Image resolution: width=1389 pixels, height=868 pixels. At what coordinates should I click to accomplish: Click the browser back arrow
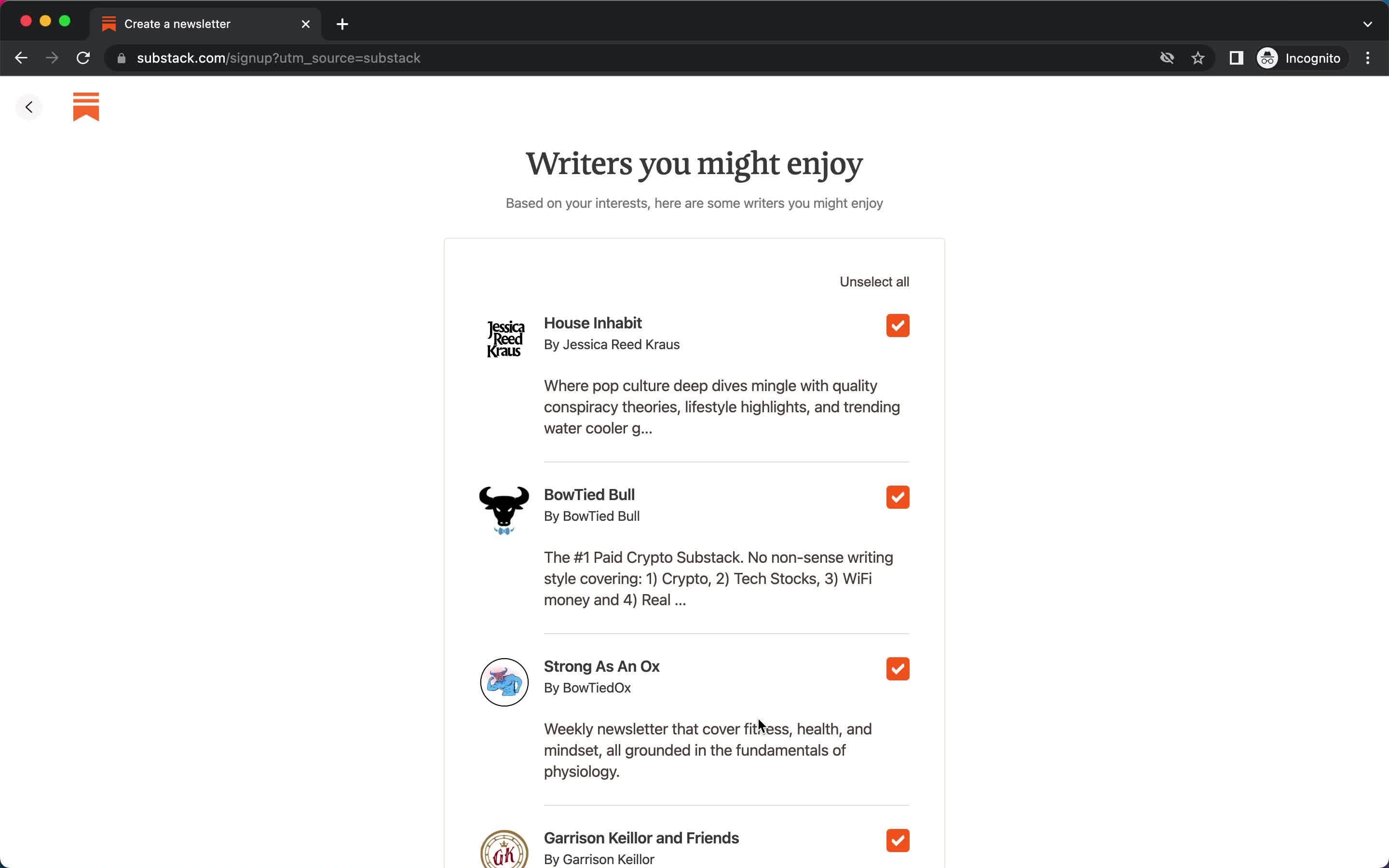coord(21,58)
